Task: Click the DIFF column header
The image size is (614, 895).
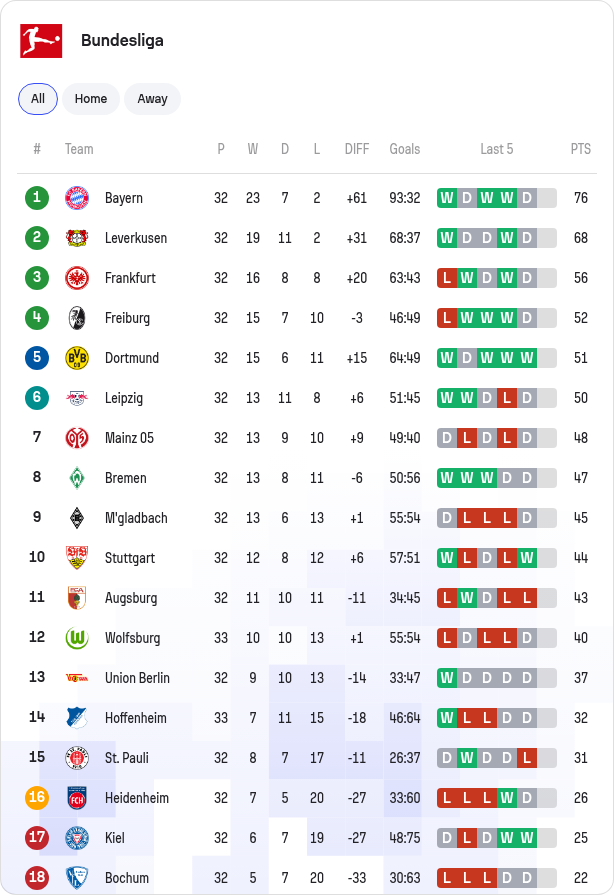Action: [357, 149]
